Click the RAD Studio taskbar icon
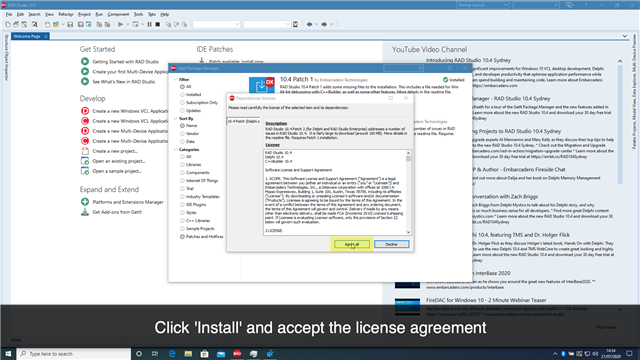Screen dimensions: 640x360 coord(237,354)
